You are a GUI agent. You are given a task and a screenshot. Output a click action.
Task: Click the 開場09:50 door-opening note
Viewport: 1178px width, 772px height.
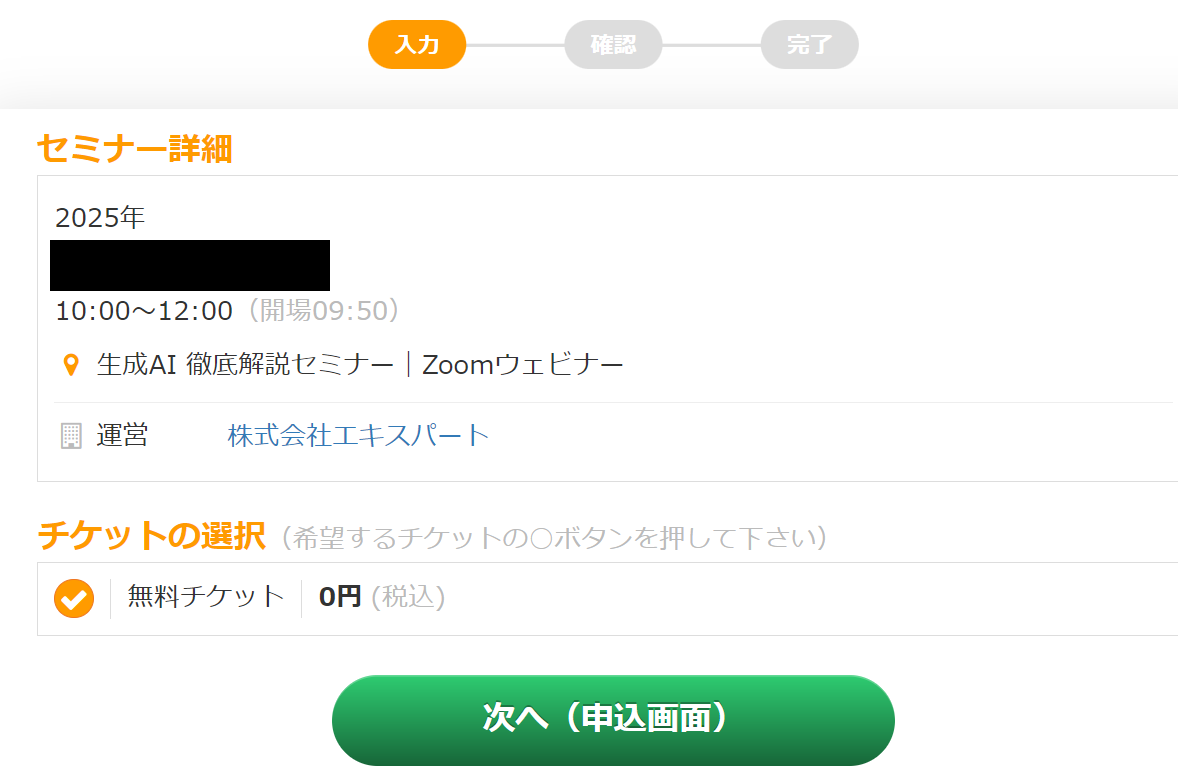point(323,311)
